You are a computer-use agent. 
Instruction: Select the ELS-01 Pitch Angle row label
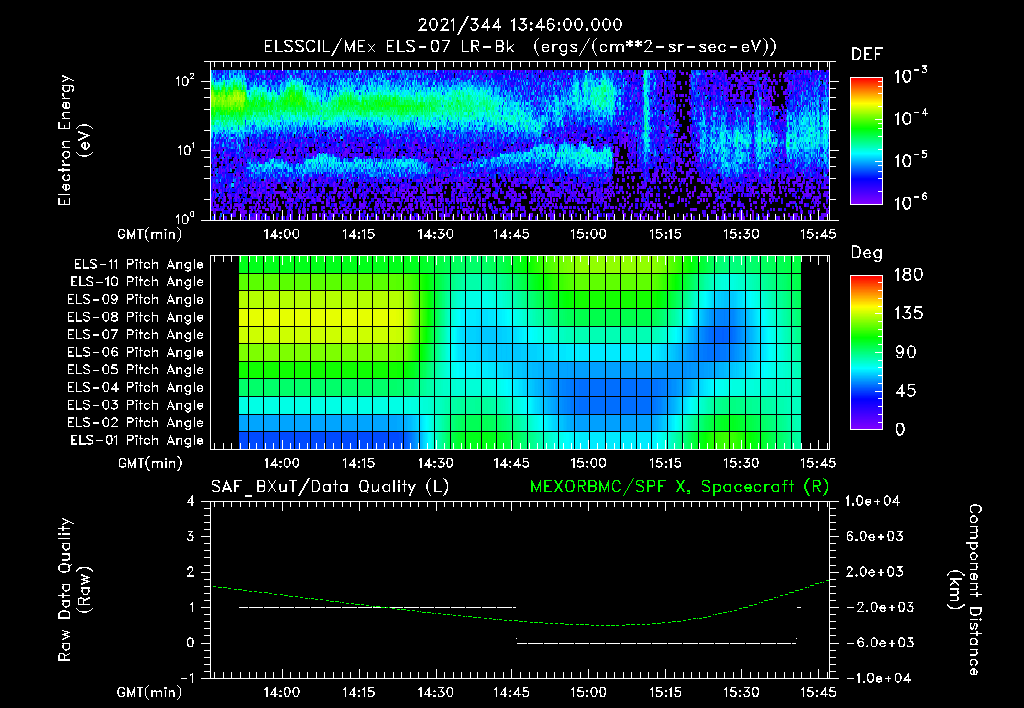point(137,440)
